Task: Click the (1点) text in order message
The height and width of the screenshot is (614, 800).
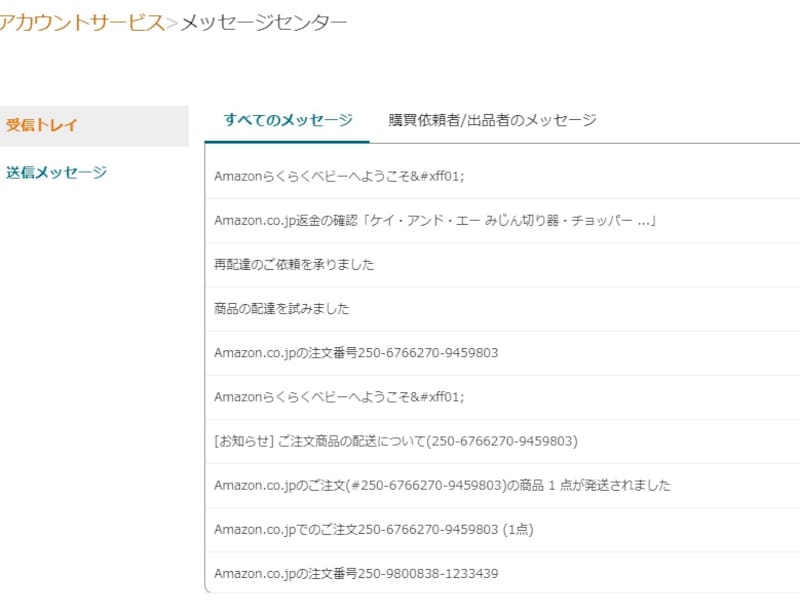Action: [x=518, y=529]
